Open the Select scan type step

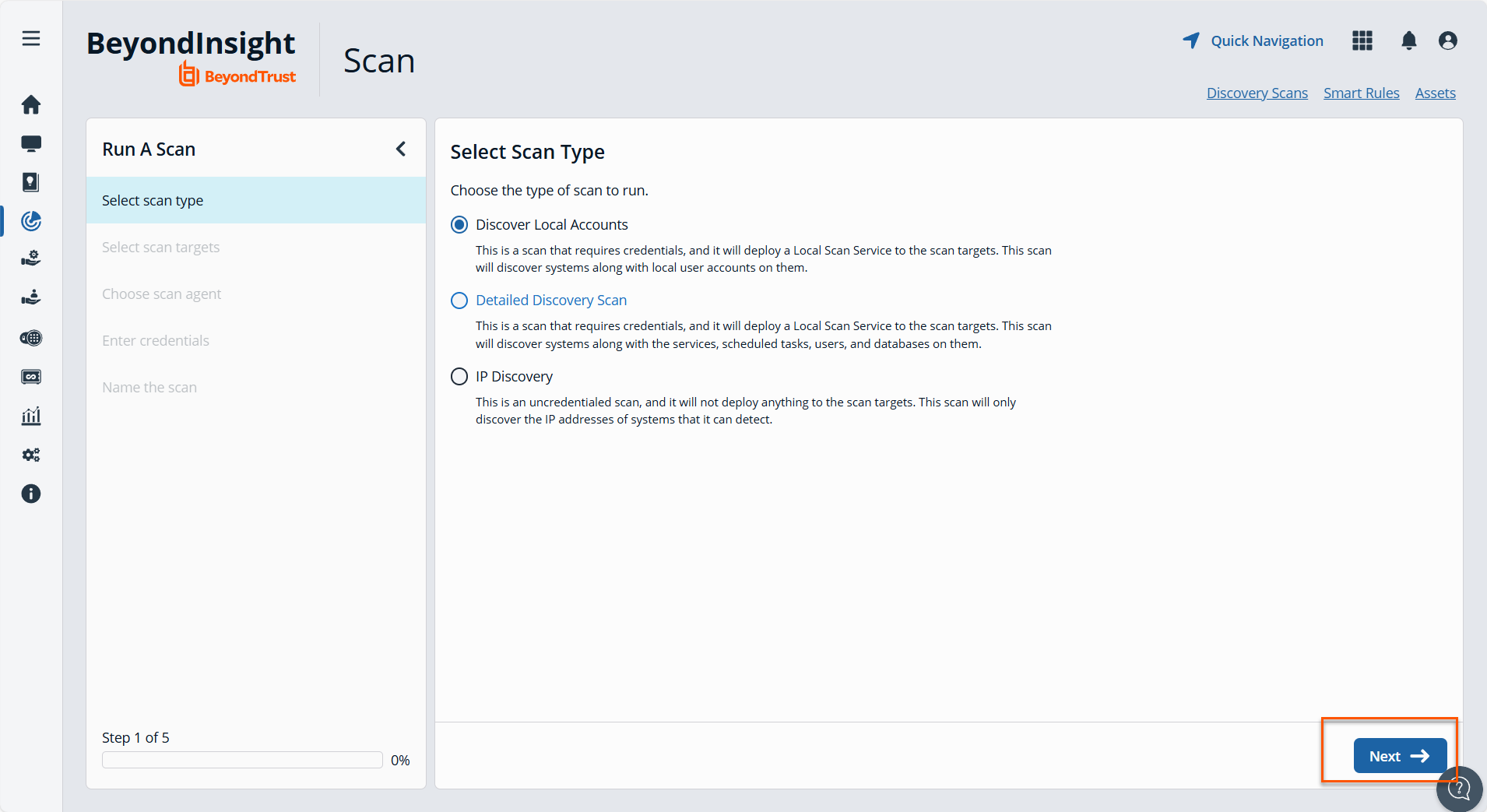(x=256, y=200)
